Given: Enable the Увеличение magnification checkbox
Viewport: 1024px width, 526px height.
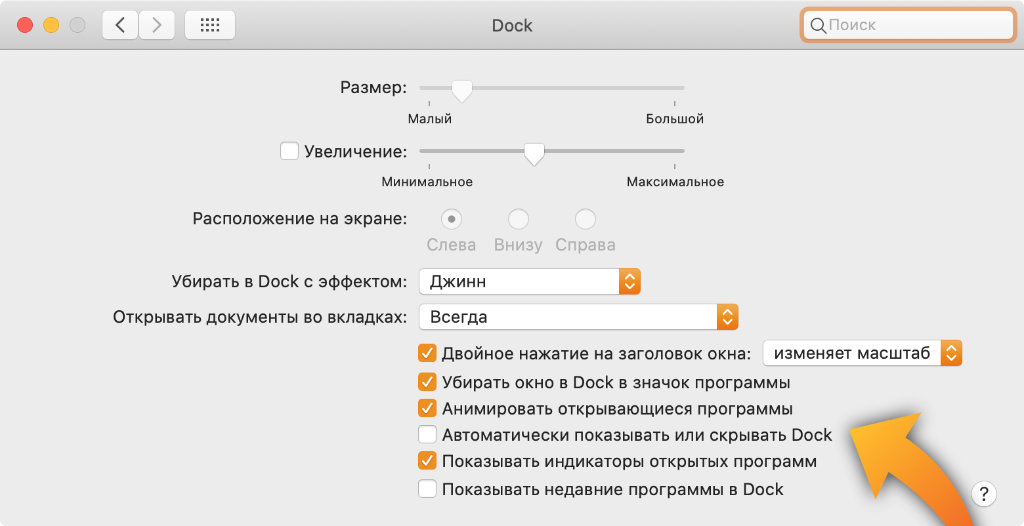Looking at the screenshot, I should (289, 151).
